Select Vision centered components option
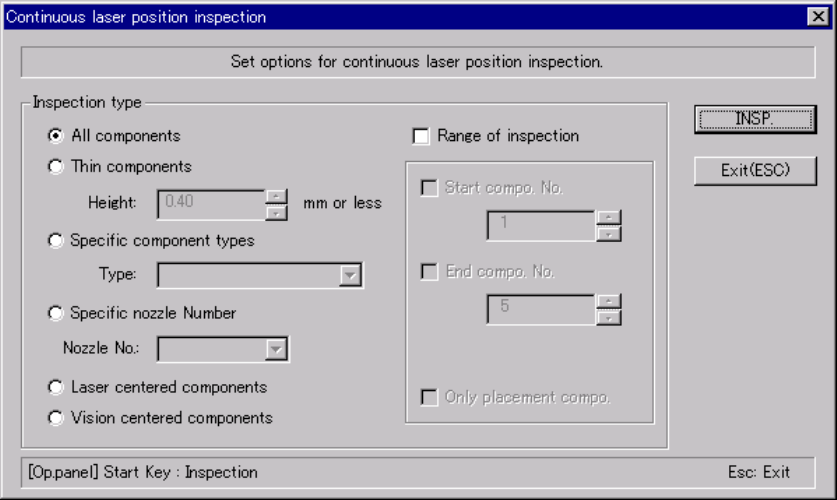Screen dimensions: 837x500 (56, 418)
